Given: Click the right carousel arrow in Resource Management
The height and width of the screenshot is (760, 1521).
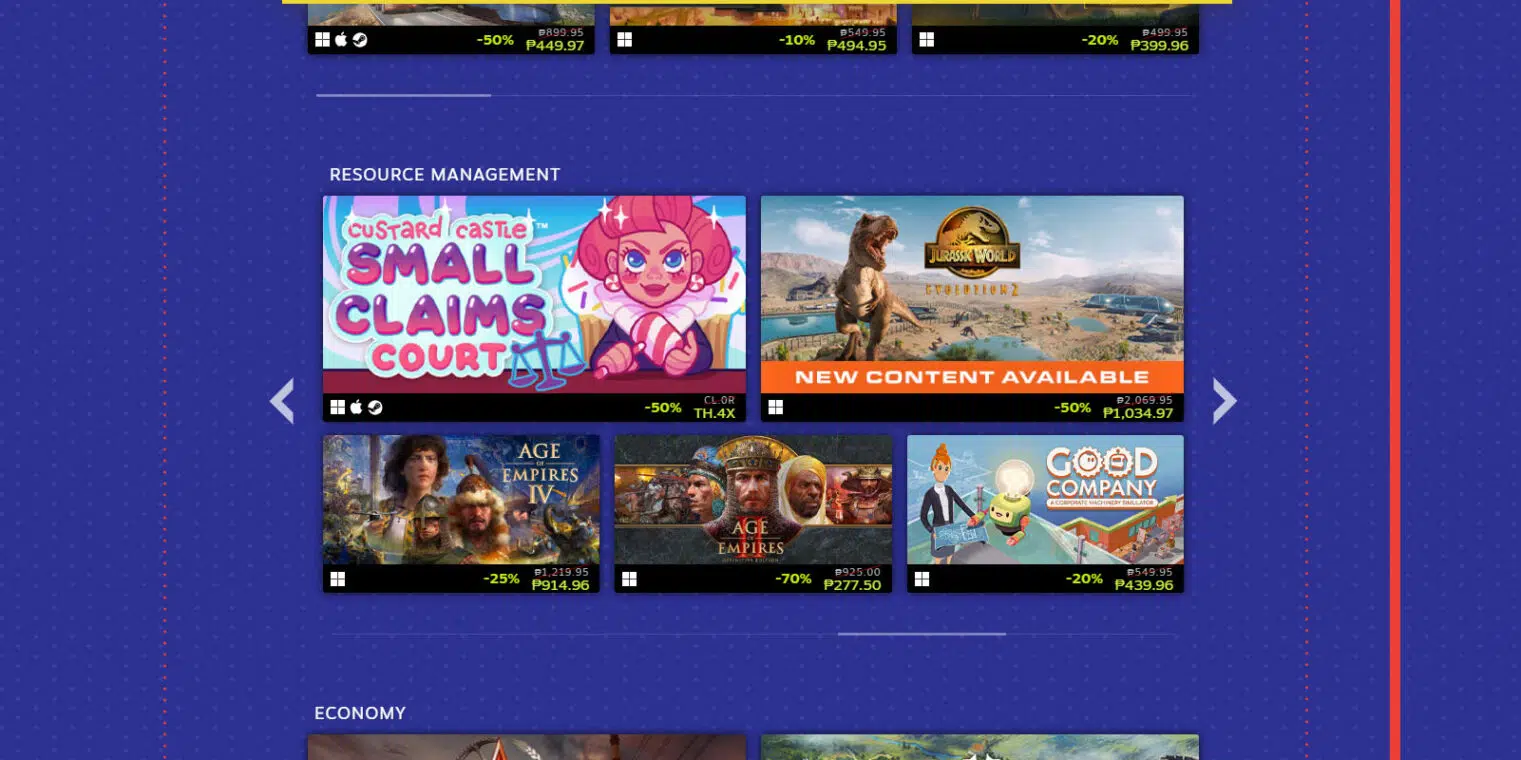Looking at the screenshot, I should pyautogui.click(x=1225, y=401).
